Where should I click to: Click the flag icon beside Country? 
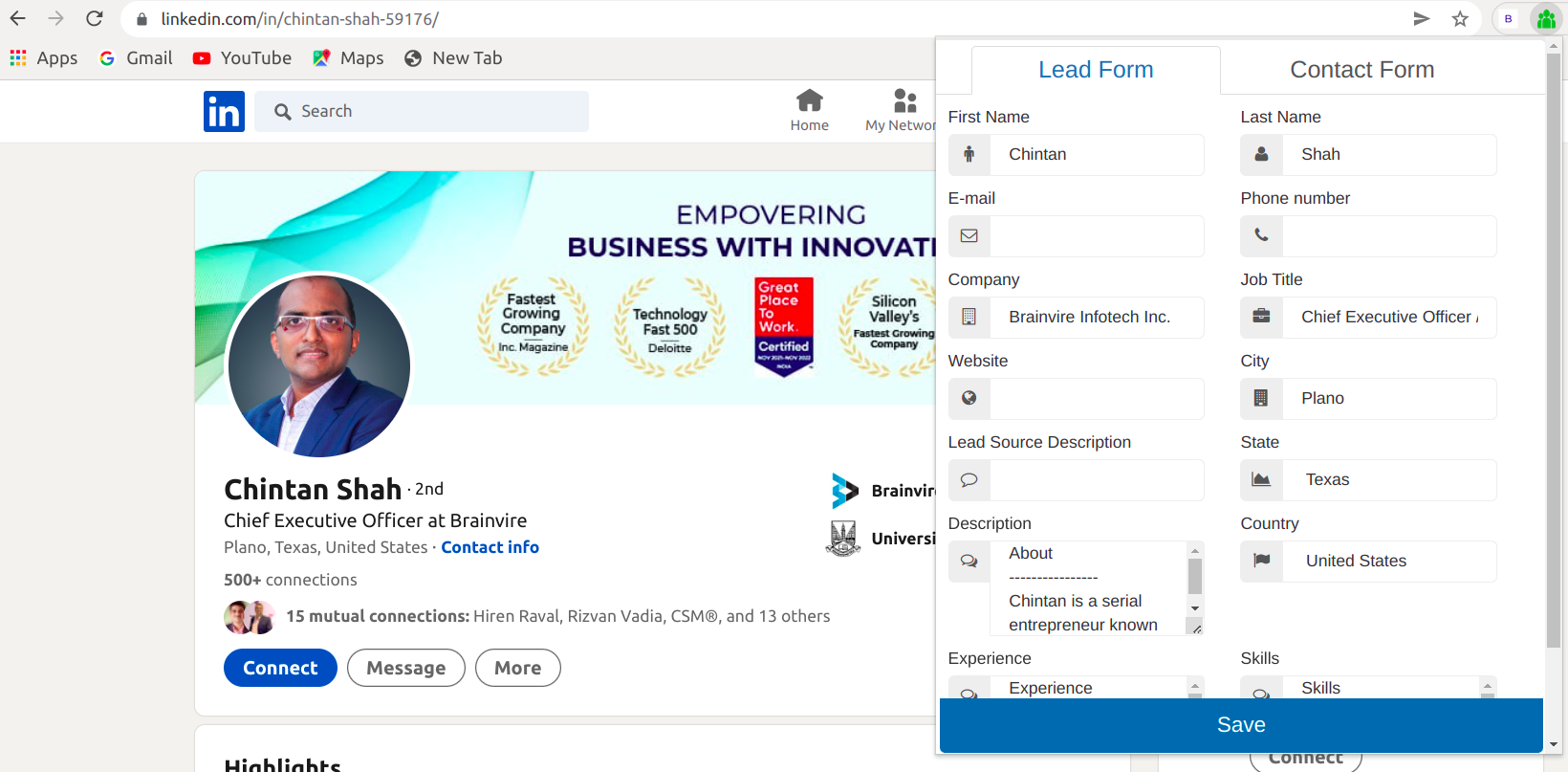[1262, 562]
